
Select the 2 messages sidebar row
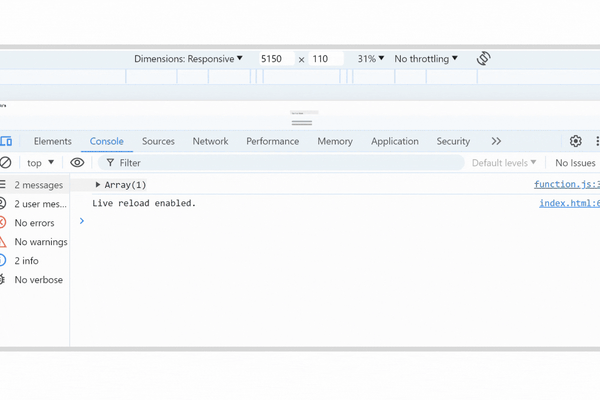click(x=34, y=185)
